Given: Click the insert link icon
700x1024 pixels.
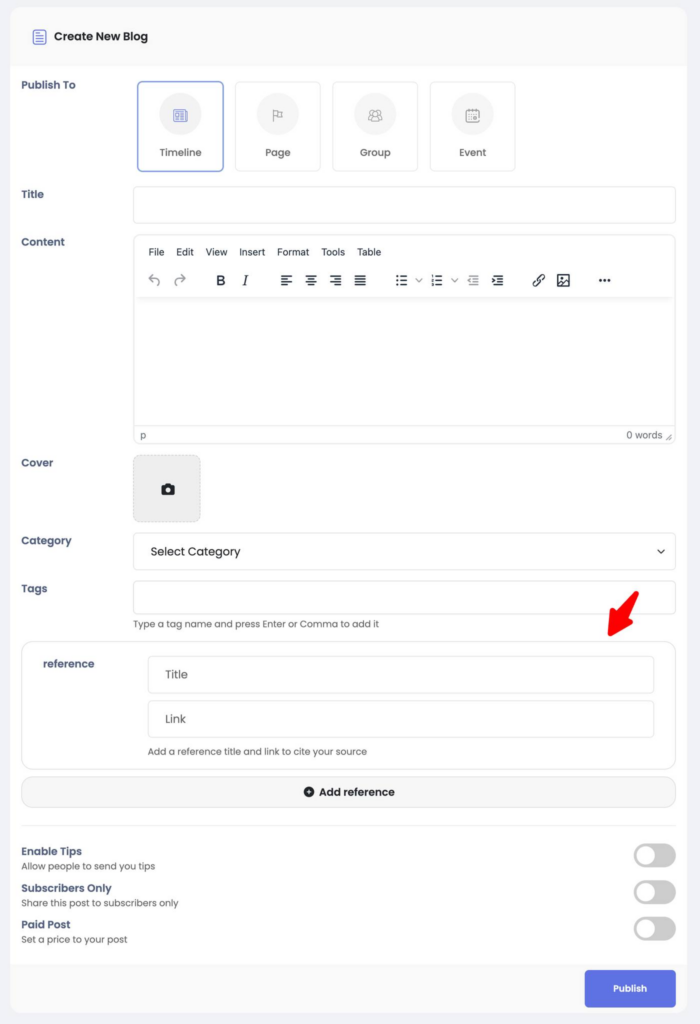Looking at the screenshot, I should (538, 281).
